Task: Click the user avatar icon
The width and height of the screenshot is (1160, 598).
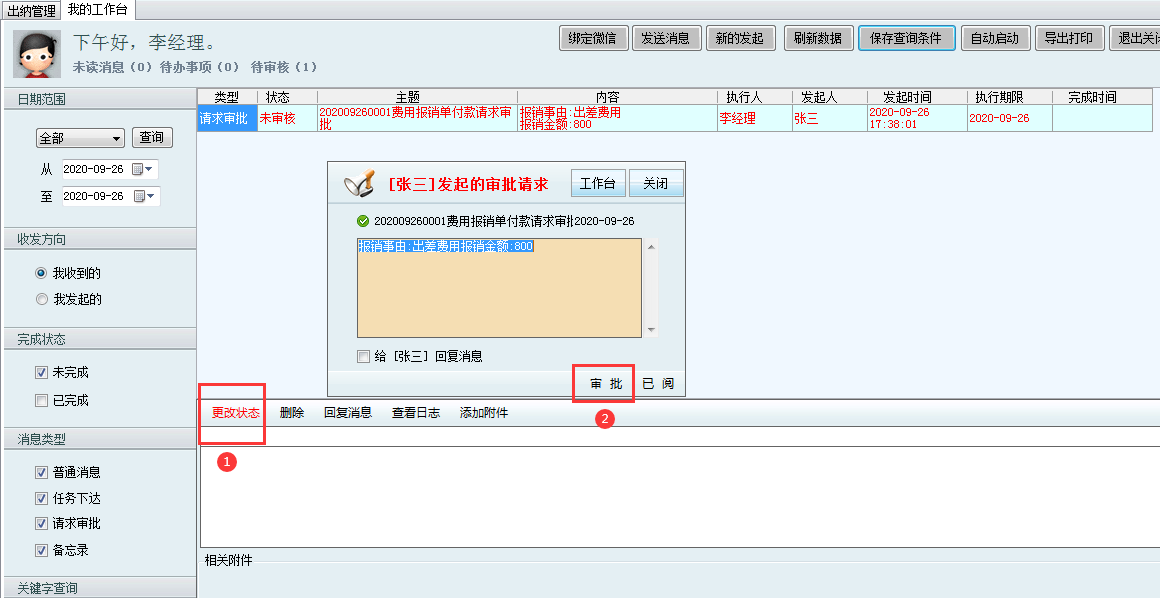Action: tap(36, 54)
